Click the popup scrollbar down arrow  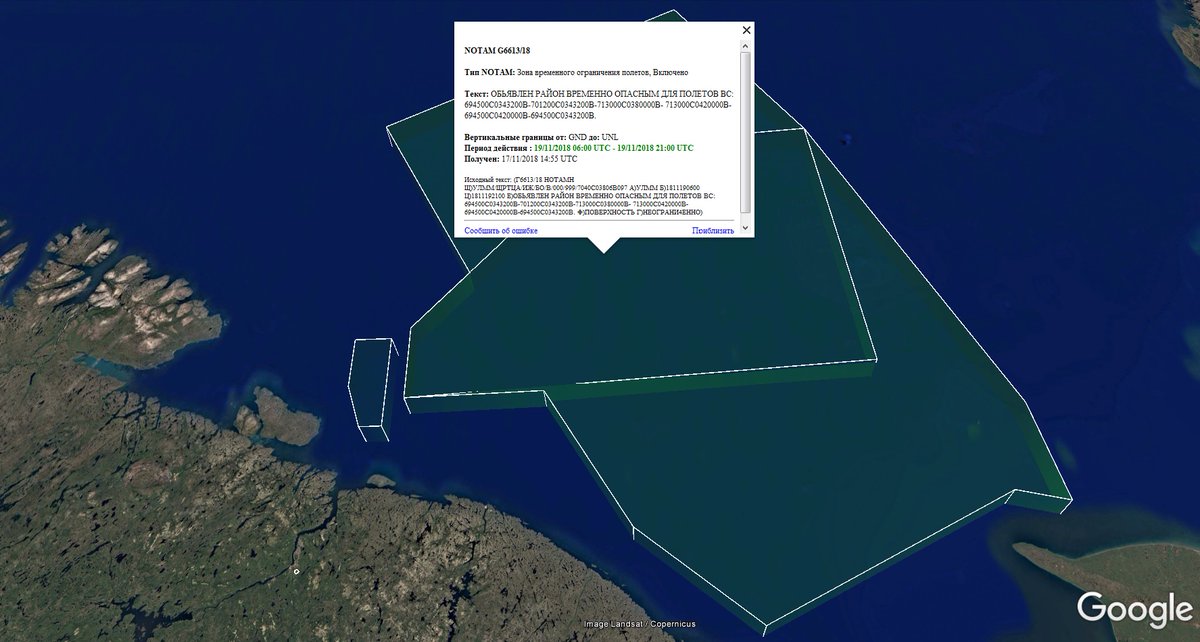745,213
